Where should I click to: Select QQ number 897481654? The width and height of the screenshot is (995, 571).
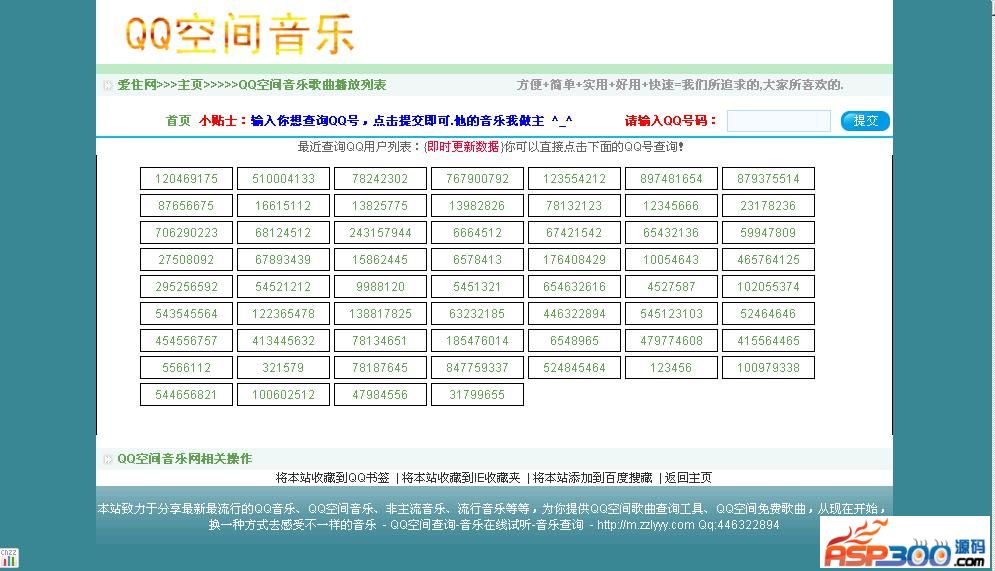[672, 179]
